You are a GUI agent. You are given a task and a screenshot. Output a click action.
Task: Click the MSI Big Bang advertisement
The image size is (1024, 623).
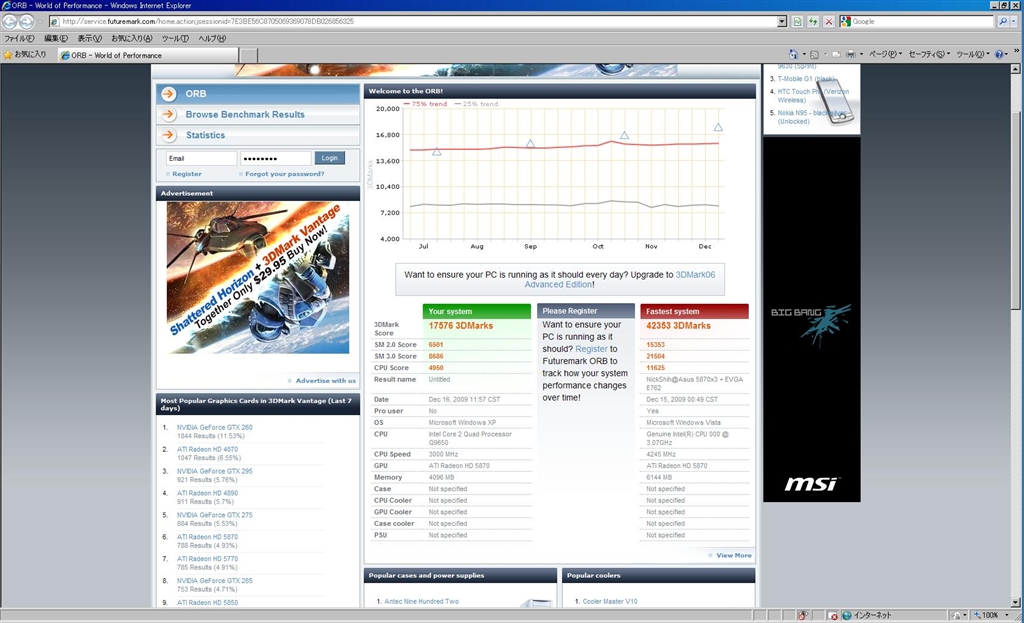812,319
